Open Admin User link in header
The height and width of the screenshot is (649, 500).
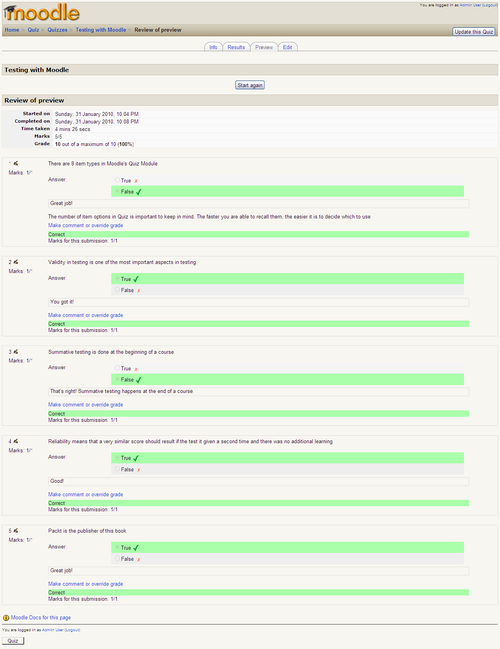pos(470,5)
